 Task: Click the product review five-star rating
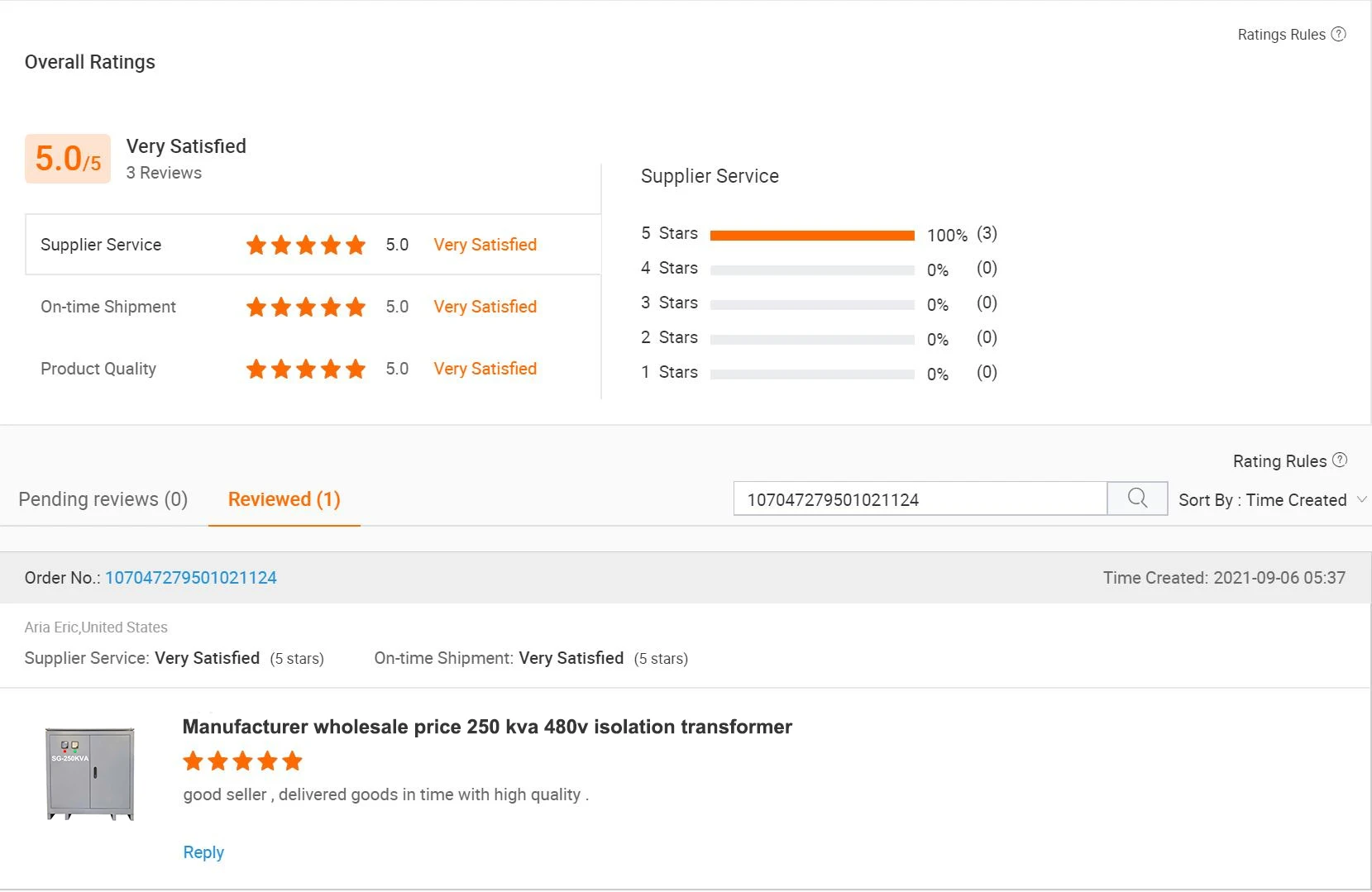242,761
